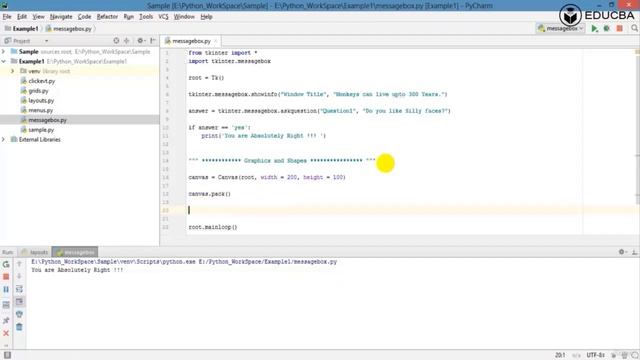
Task: Collapse all icon in Project panel
Action: click(x=127, y=41)
